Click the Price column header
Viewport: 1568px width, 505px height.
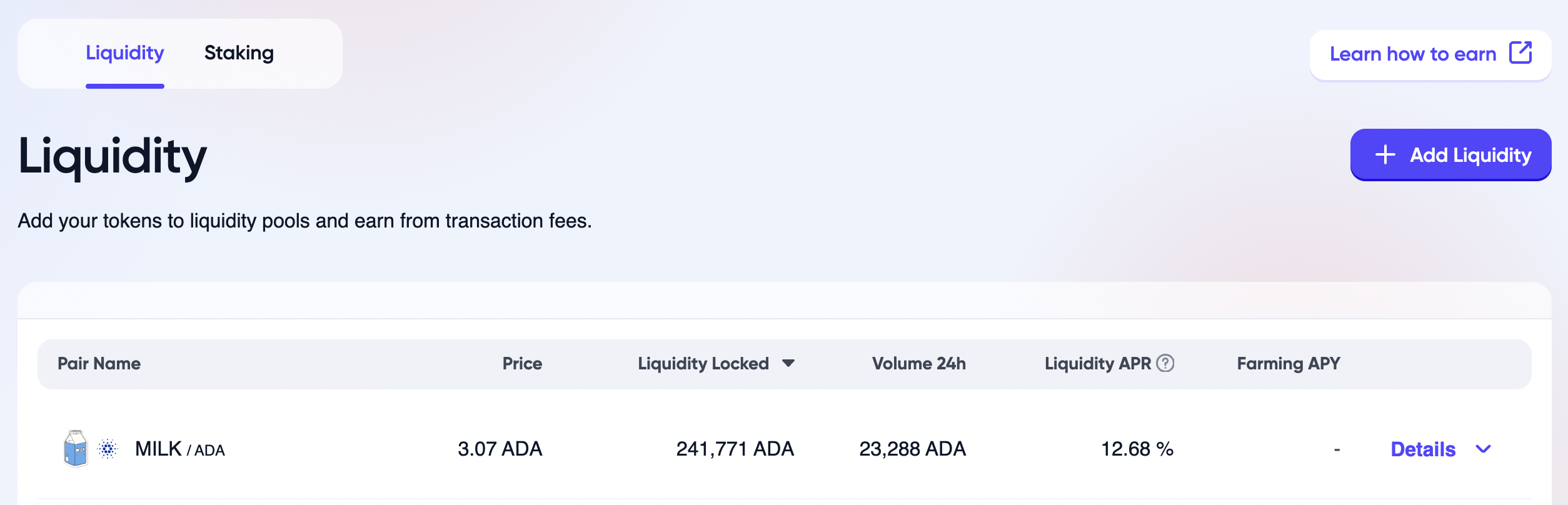(x=522, y=363)
